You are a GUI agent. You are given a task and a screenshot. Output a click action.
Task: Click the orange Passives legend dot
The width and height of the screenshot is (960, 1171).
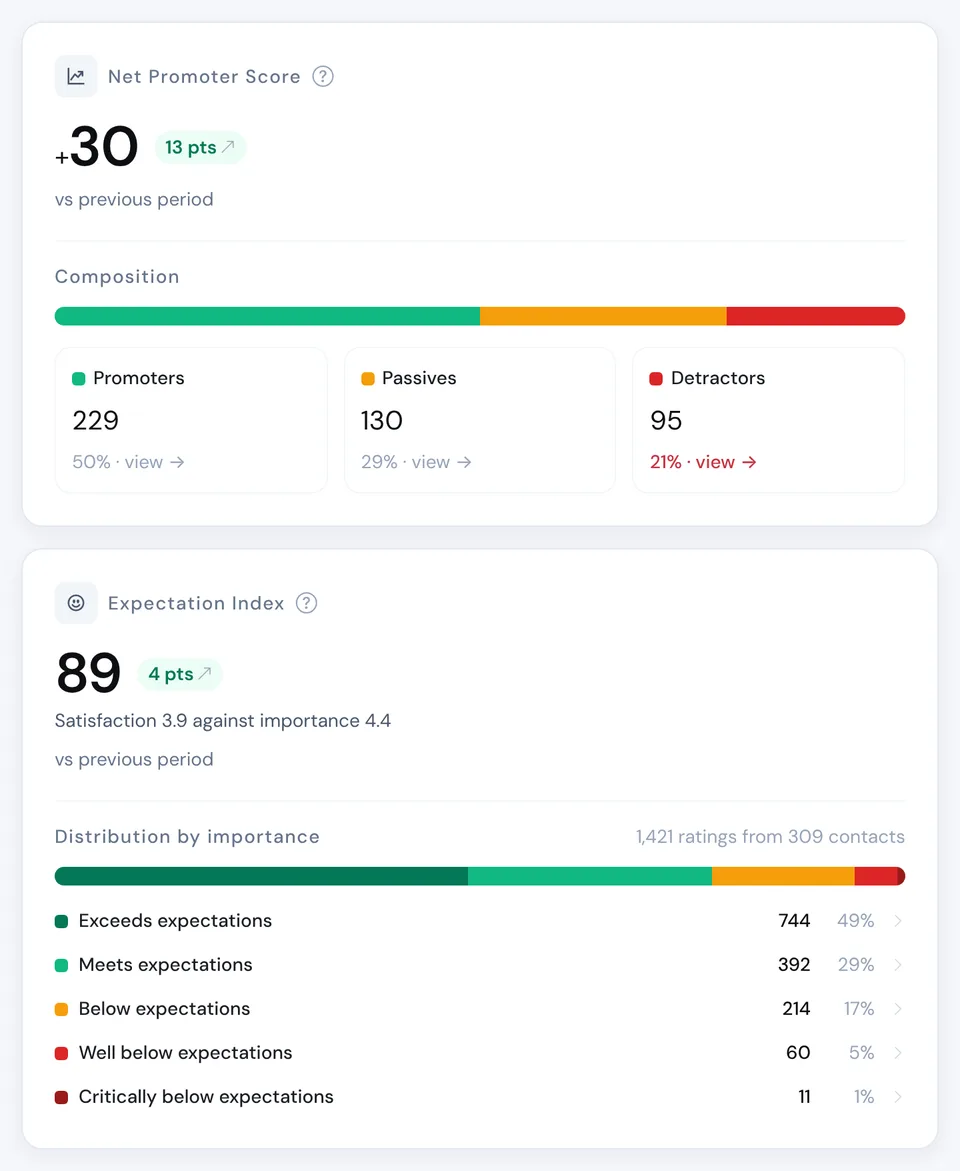[x=368, y=379]
